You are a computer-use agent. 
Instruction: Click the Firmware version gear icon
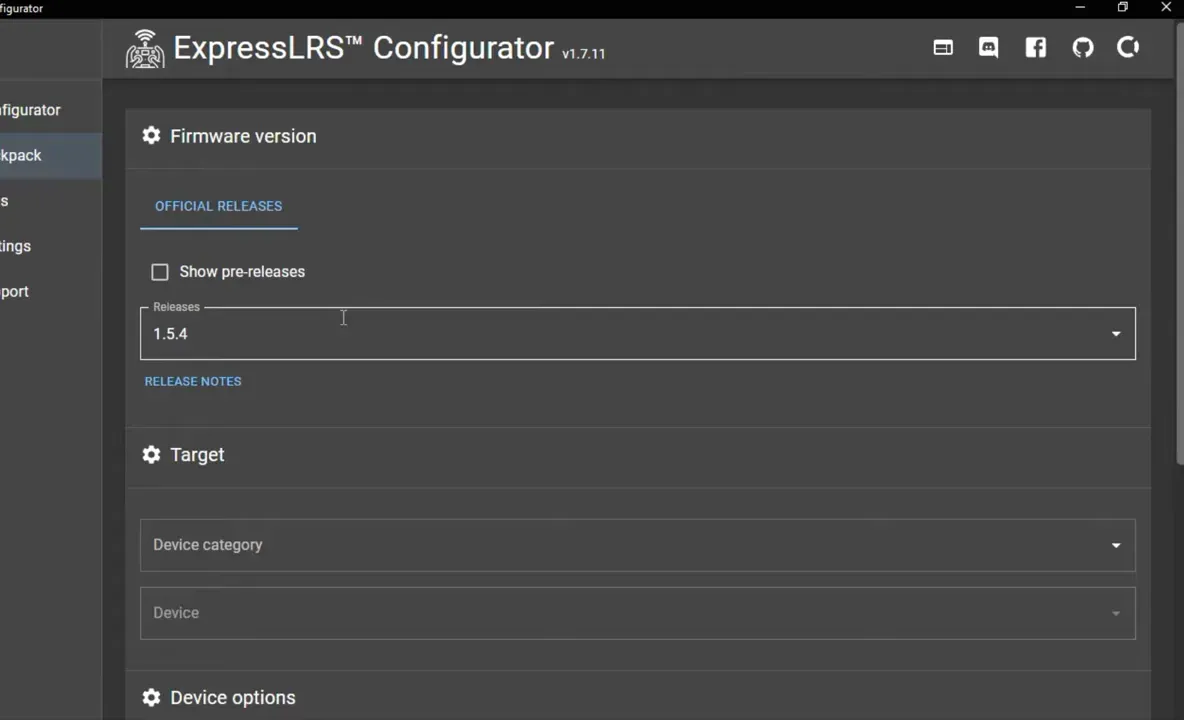[x=151, y=136]
